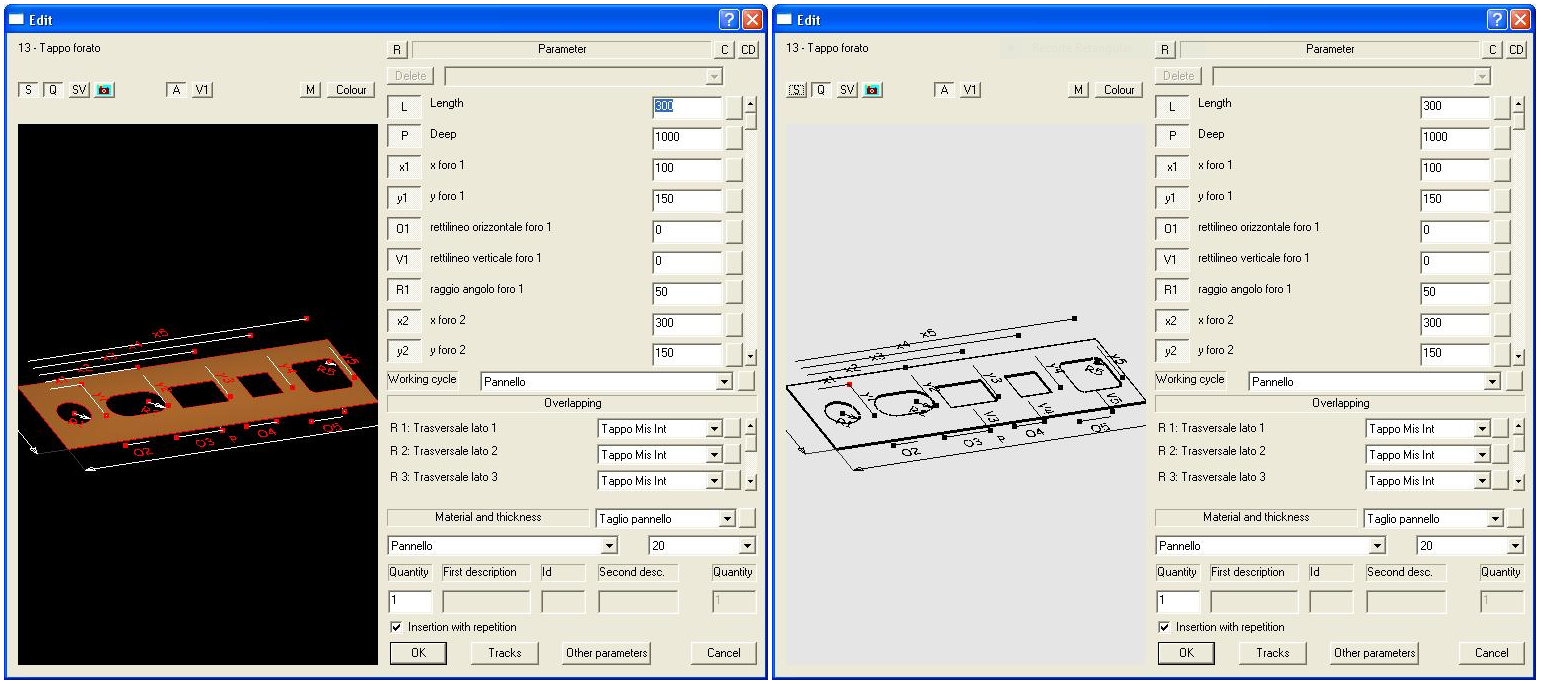Click y2 parameter button in right window

tap(1172, 353)
